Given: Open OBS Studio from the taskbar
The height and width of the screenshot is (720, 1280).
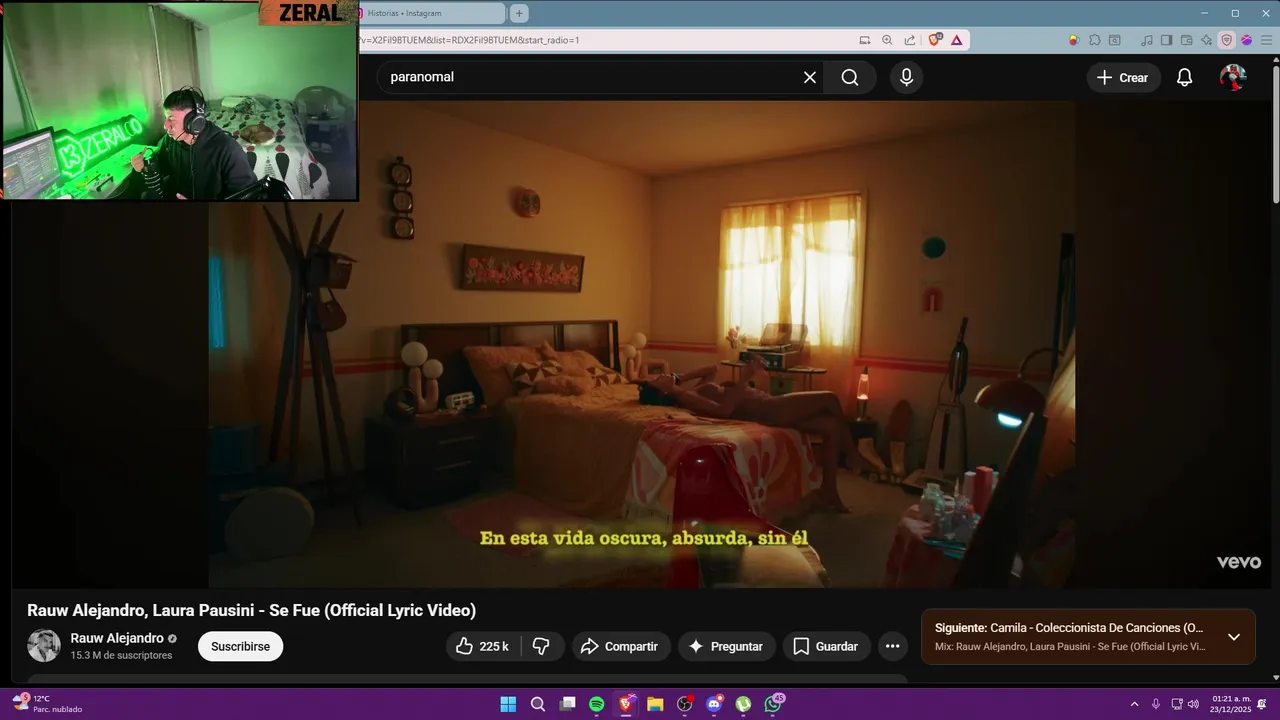Looking at the screenshot, I should [x=685, y=704].
